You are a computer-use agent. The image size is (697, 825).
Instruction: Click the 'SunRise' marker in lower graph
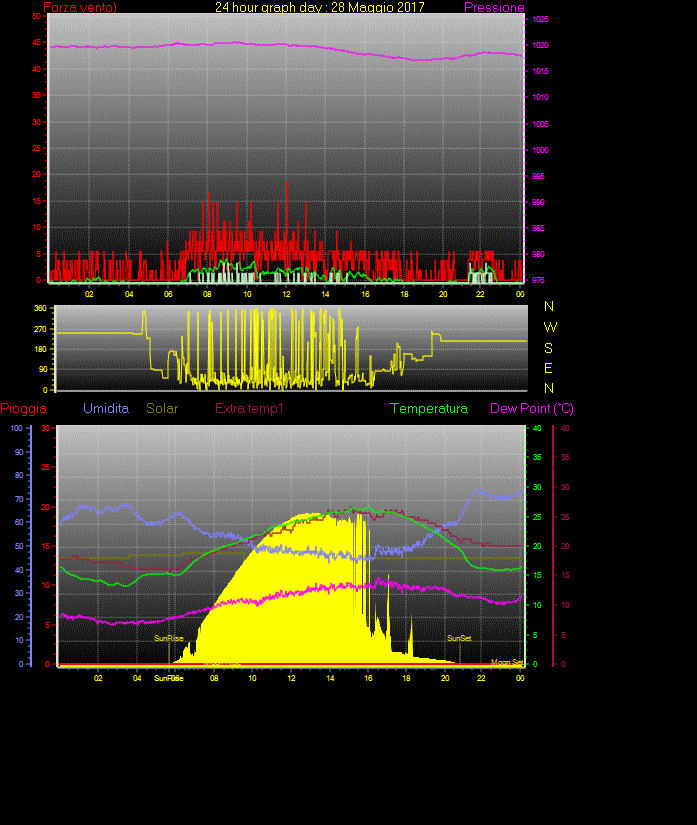[169, 638]
